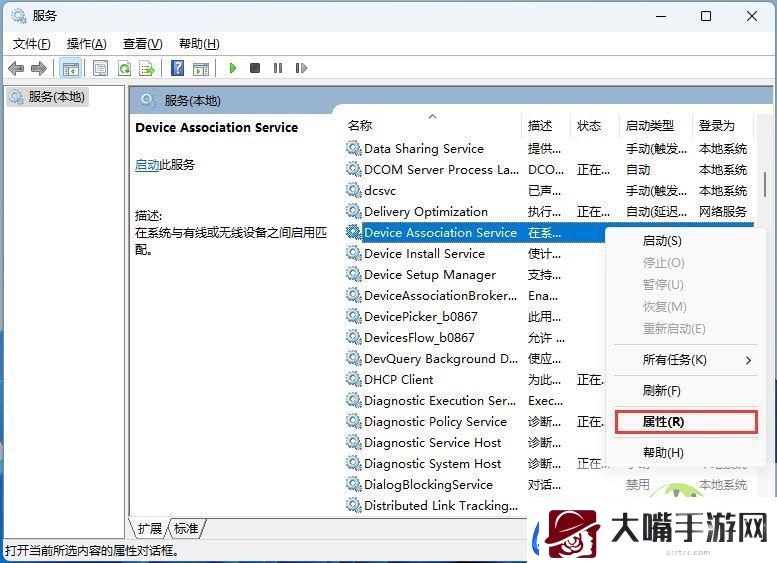Viewport: 777px width, 563px height.
Task: Click the green Start service play icon
Action: click(232, 68)
